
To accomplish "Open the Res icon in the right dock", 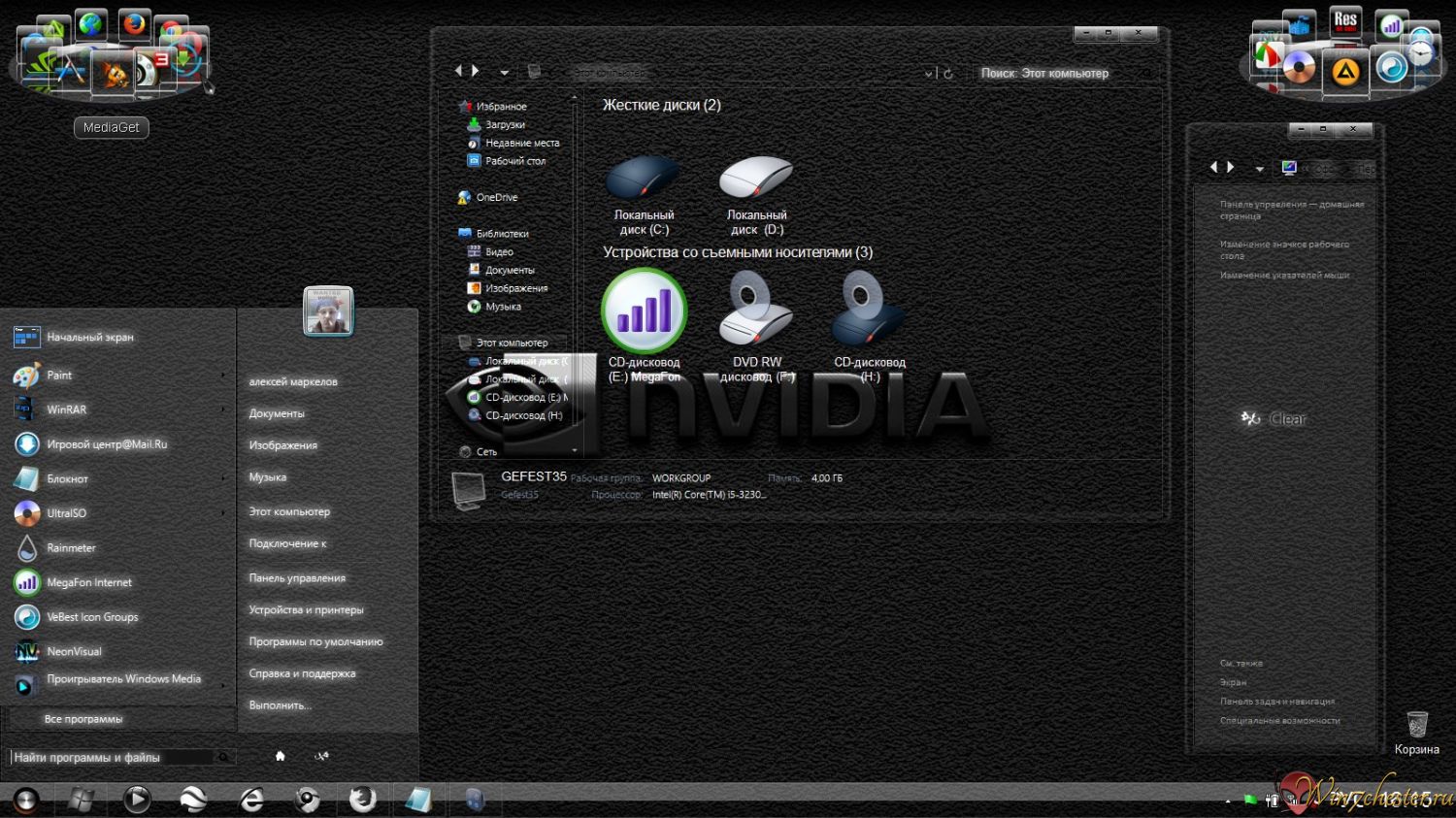I will pyautogui.click(x=1345, y=20).
